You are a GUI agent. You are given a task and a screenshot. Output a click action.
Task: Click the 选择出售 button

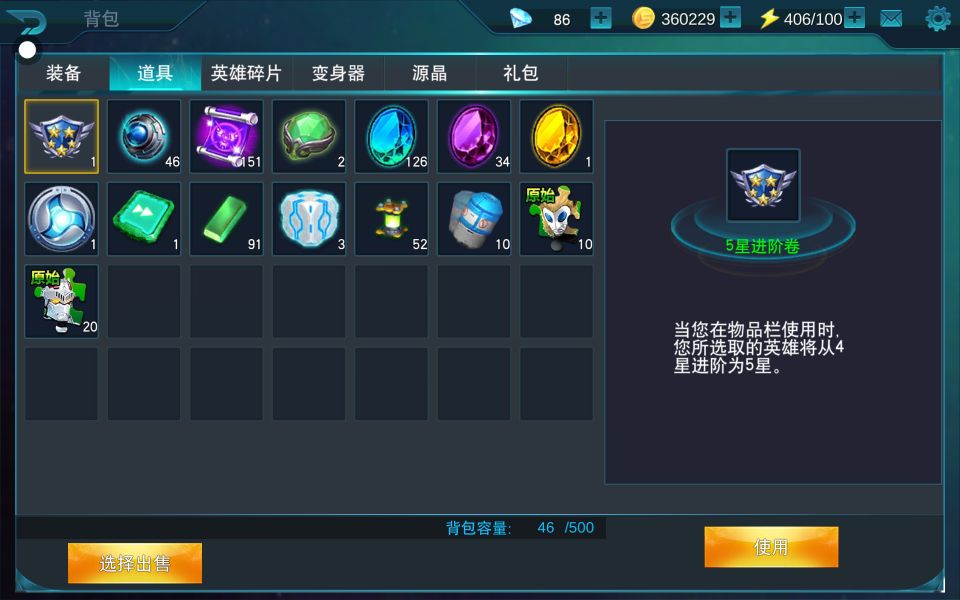[x=135, y=563]
